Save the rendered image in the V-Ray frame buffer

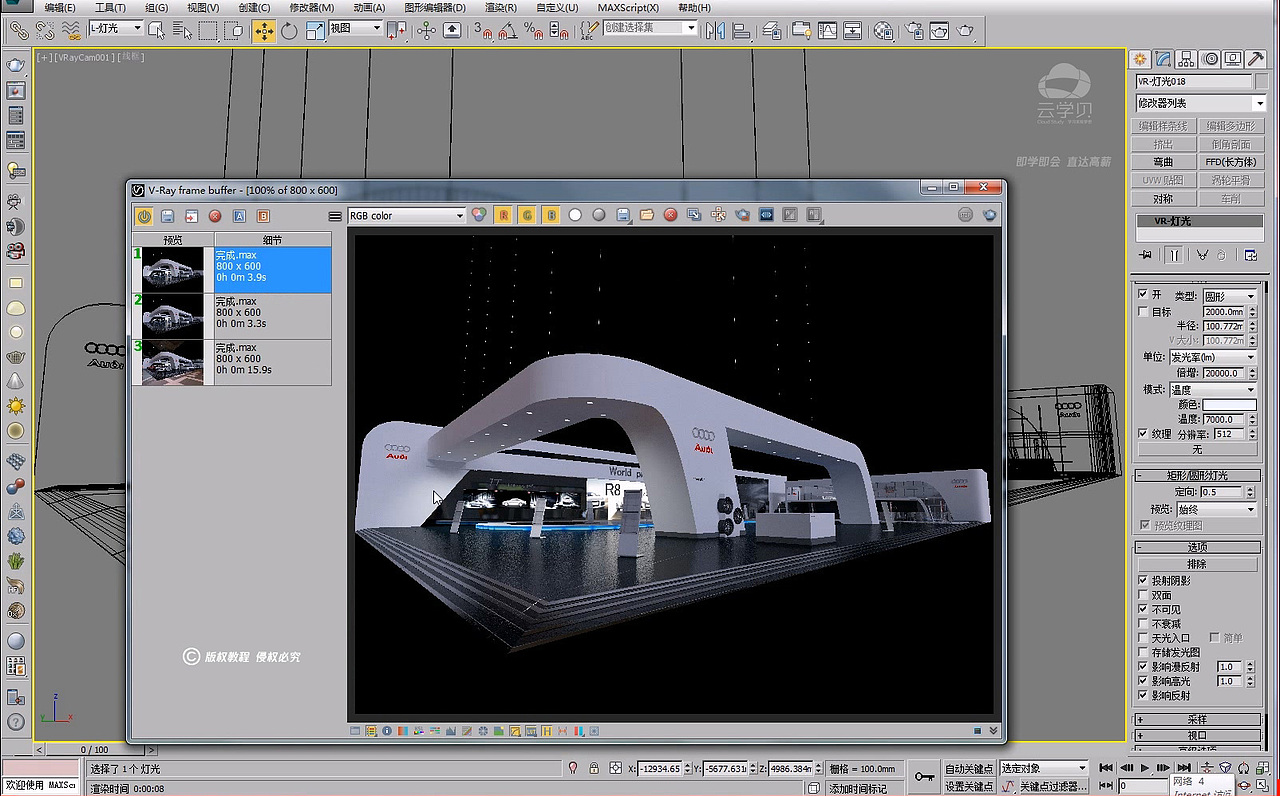click(x=166, y=214)
